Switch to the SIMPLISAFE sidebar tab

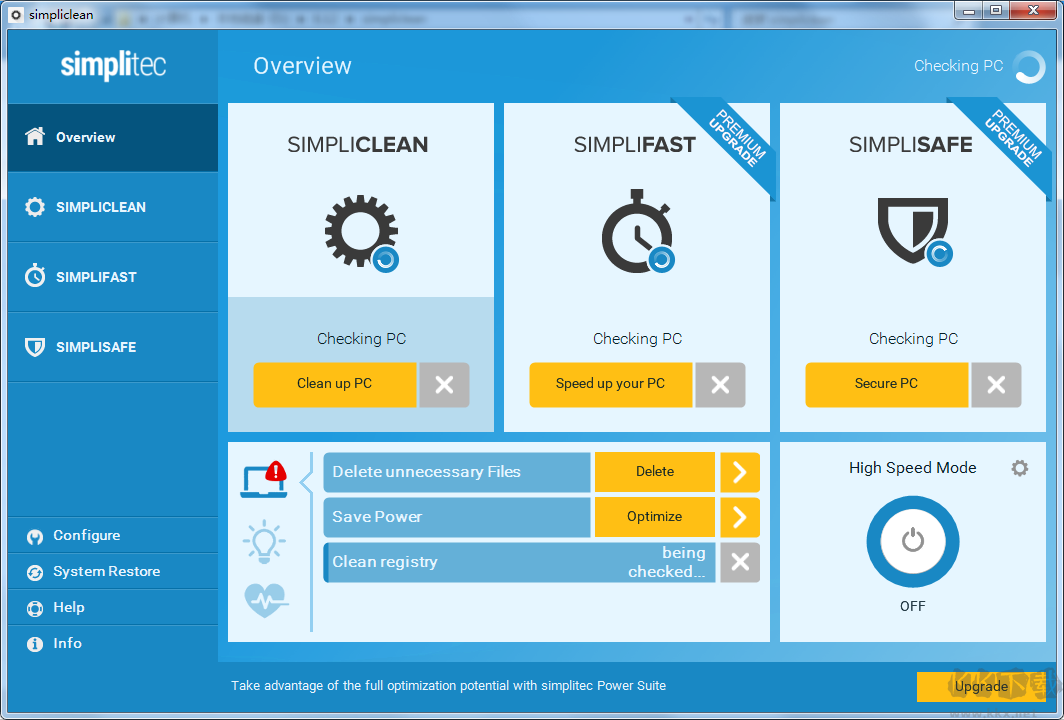point(96,347)
